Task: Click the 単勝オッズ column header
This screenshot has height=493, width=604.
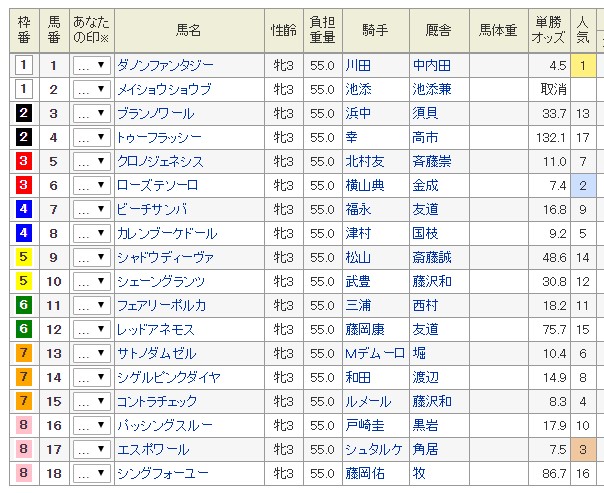Action: [550, 30]
